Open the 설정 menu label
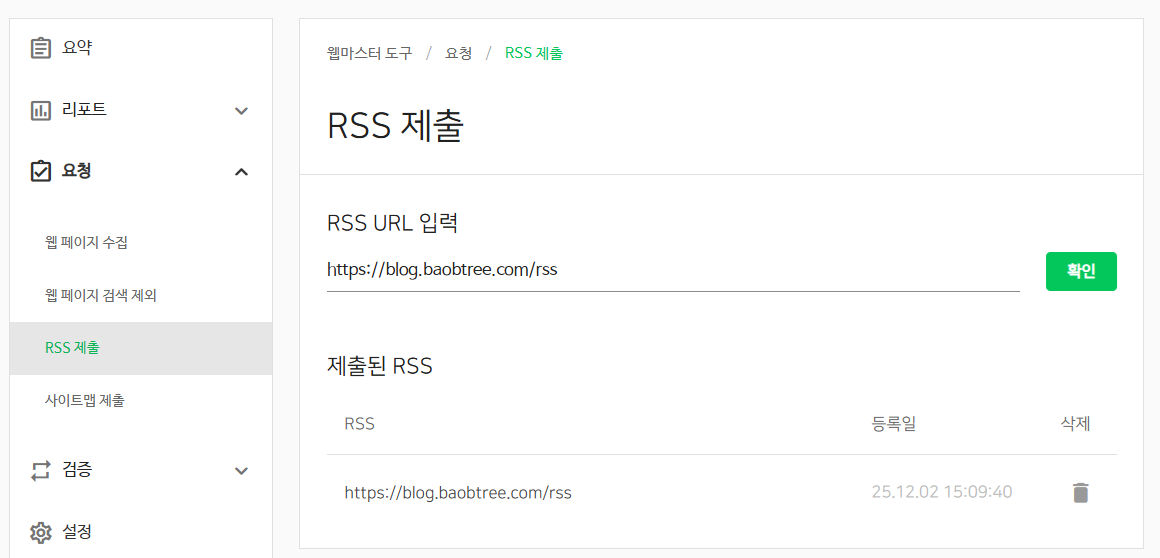The width and height of the screenshot is (1160, 558). (77, 531)
